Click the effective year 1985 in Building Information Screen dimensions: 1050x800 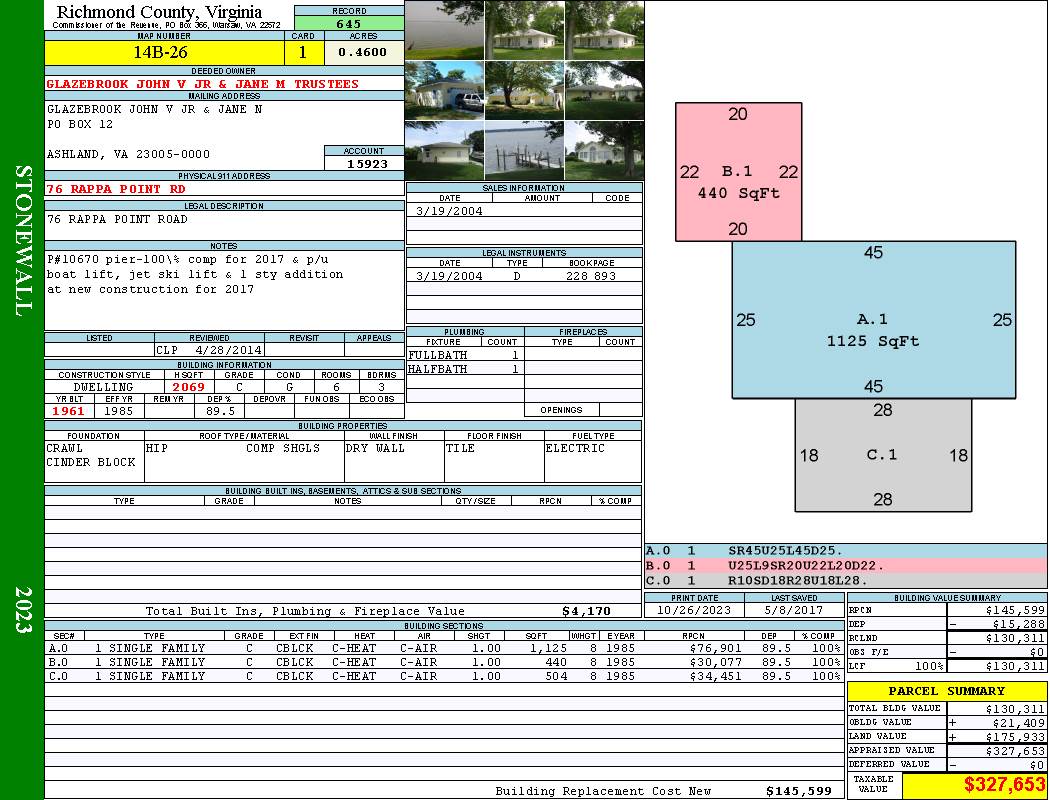[x=119, y=411]
